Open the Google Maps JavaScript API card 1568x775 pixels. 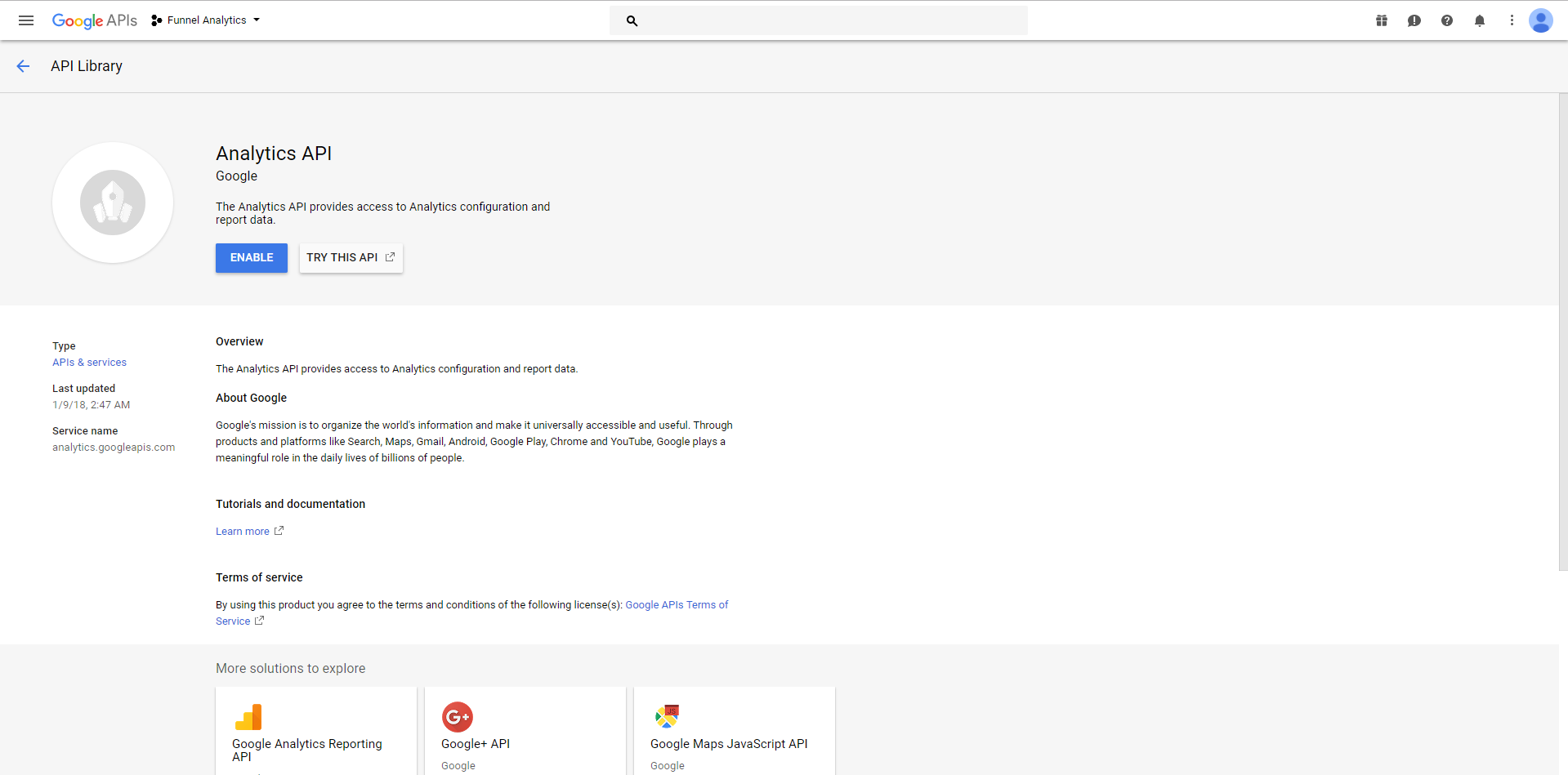pos(735,731)
